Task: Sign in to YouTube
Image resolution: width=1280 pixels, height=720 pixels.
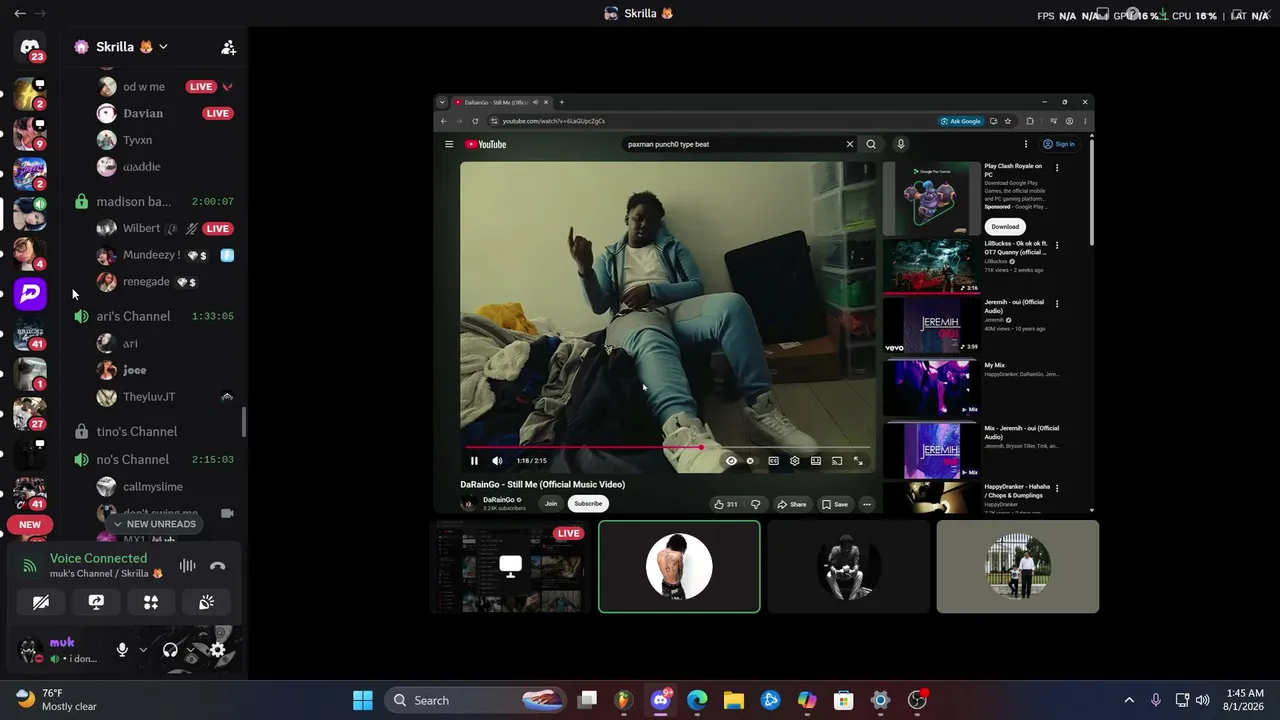Action: click(1059, 144)
